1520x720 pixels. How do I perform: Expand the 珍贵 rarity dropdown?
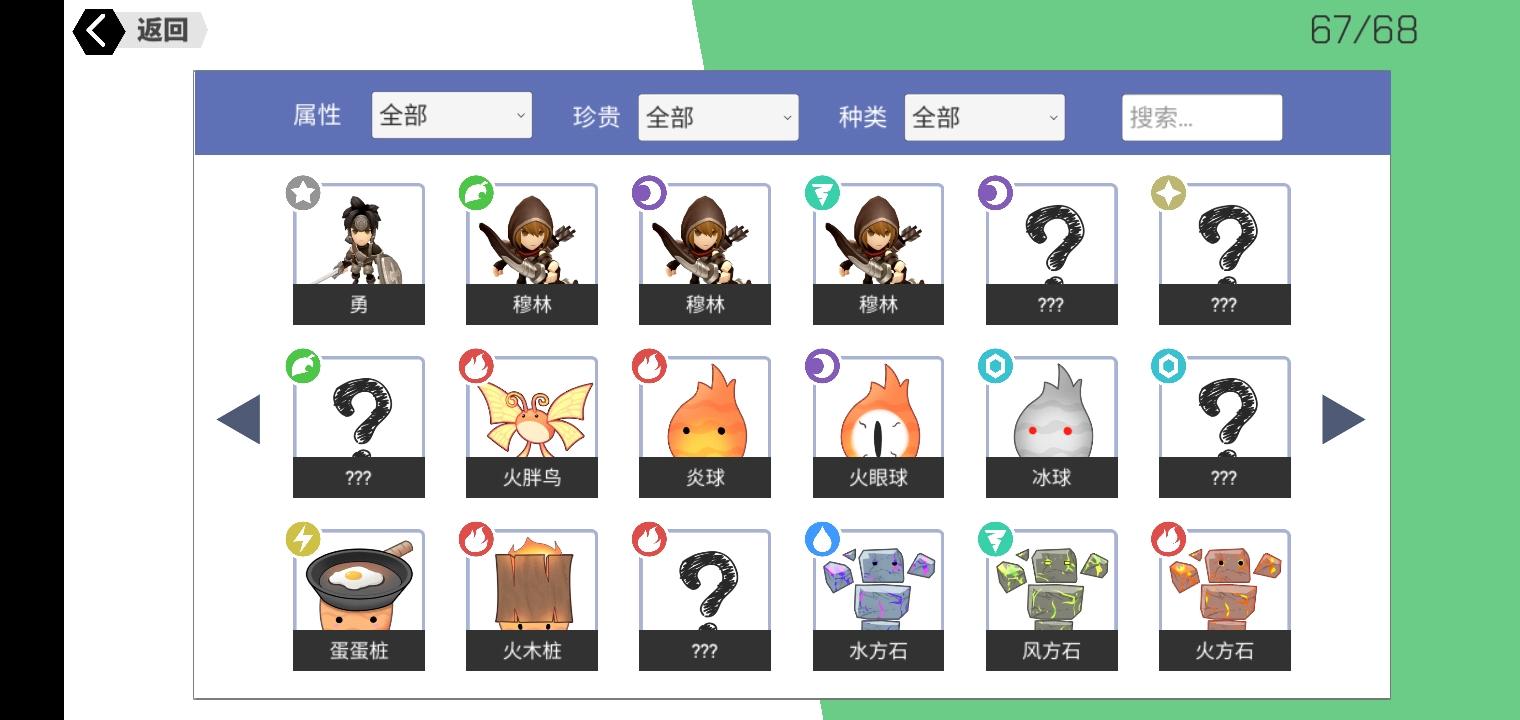tap(718, 117)
